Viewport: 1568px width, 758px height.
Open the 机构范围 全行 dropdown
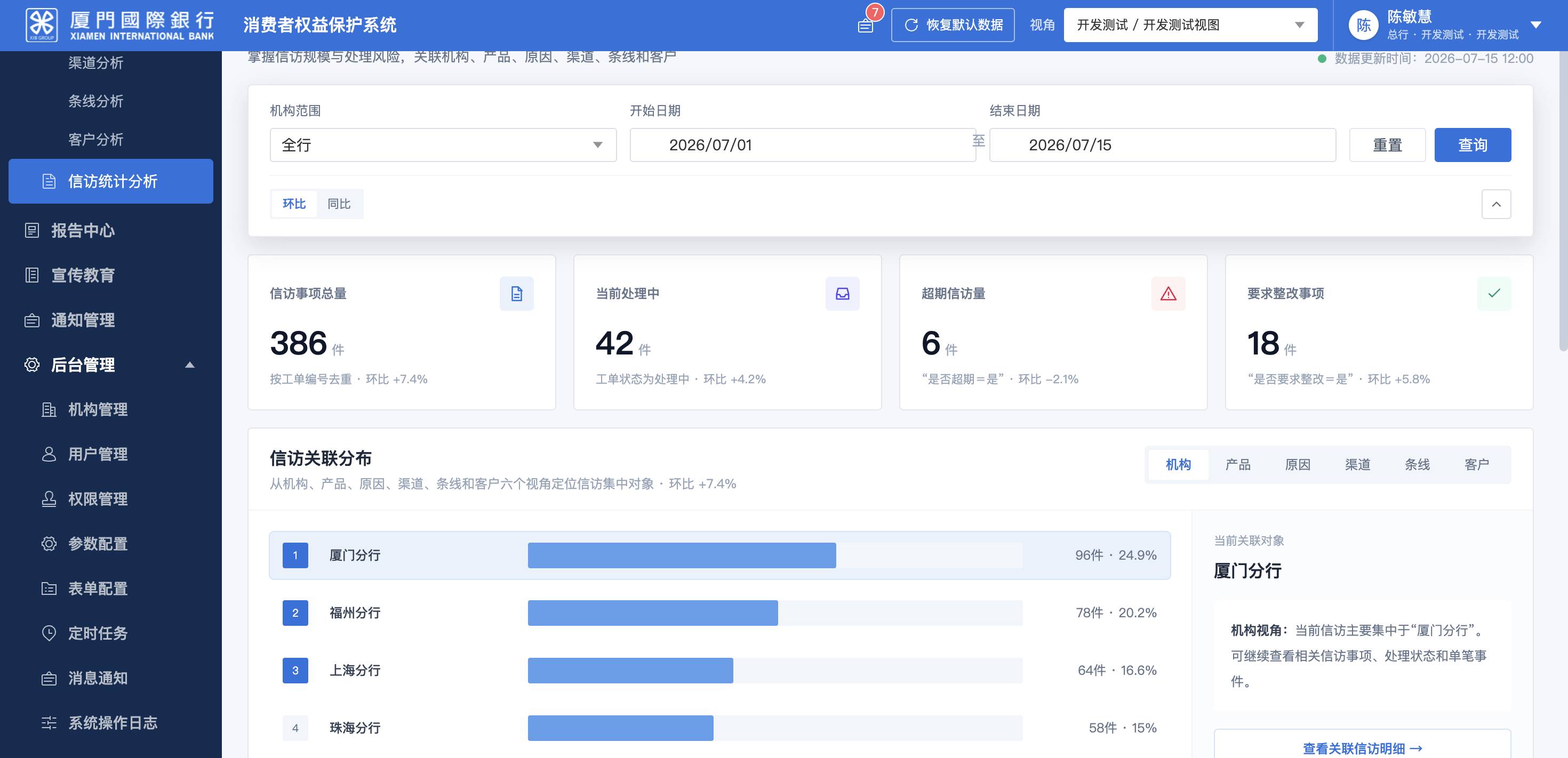point(443,145)
